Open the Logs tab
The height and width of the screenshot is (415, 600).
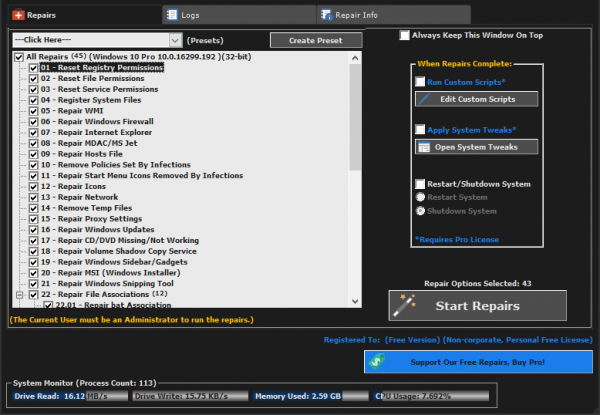(239, 15)
